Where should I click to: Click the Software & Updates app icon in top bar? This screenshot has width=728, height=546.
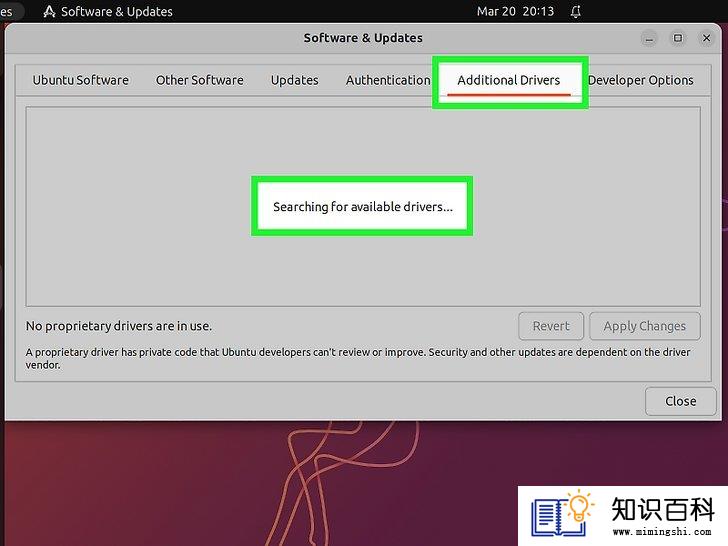[x=49, y=11]
